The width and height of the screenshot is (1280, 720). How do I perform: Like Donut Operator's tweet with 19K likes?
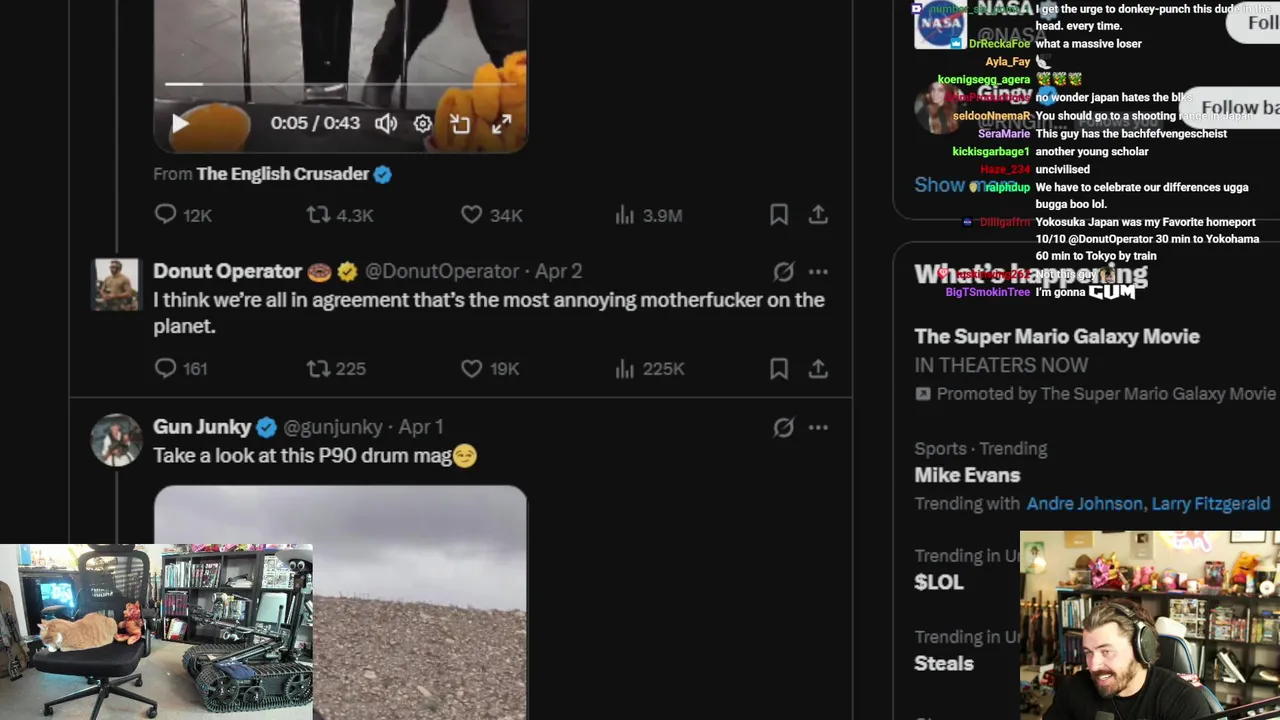click(490, 369)
